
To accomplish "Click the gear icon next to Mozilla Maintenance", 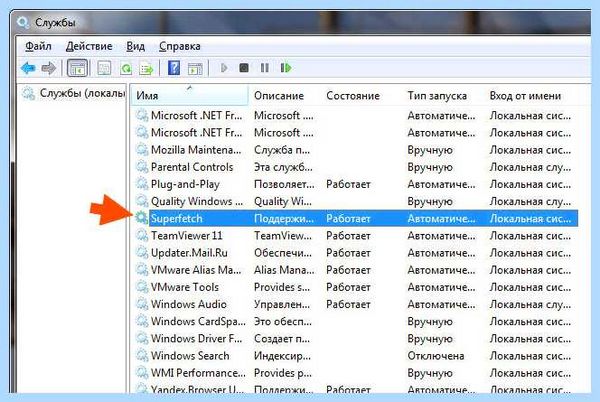I will [142, 150].
